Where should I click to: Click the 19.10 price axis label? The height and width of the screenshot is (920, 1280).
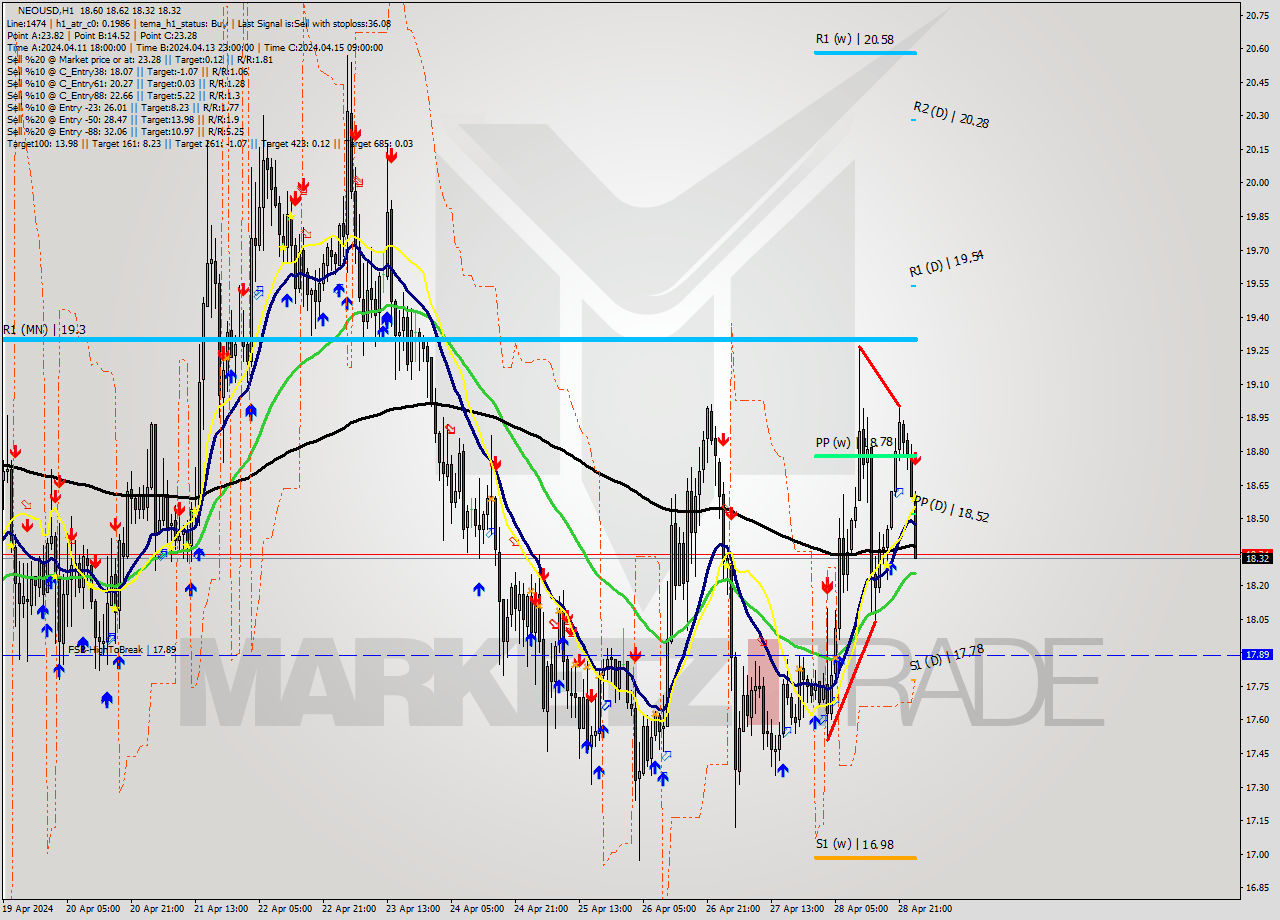[x=1257, y=384]
